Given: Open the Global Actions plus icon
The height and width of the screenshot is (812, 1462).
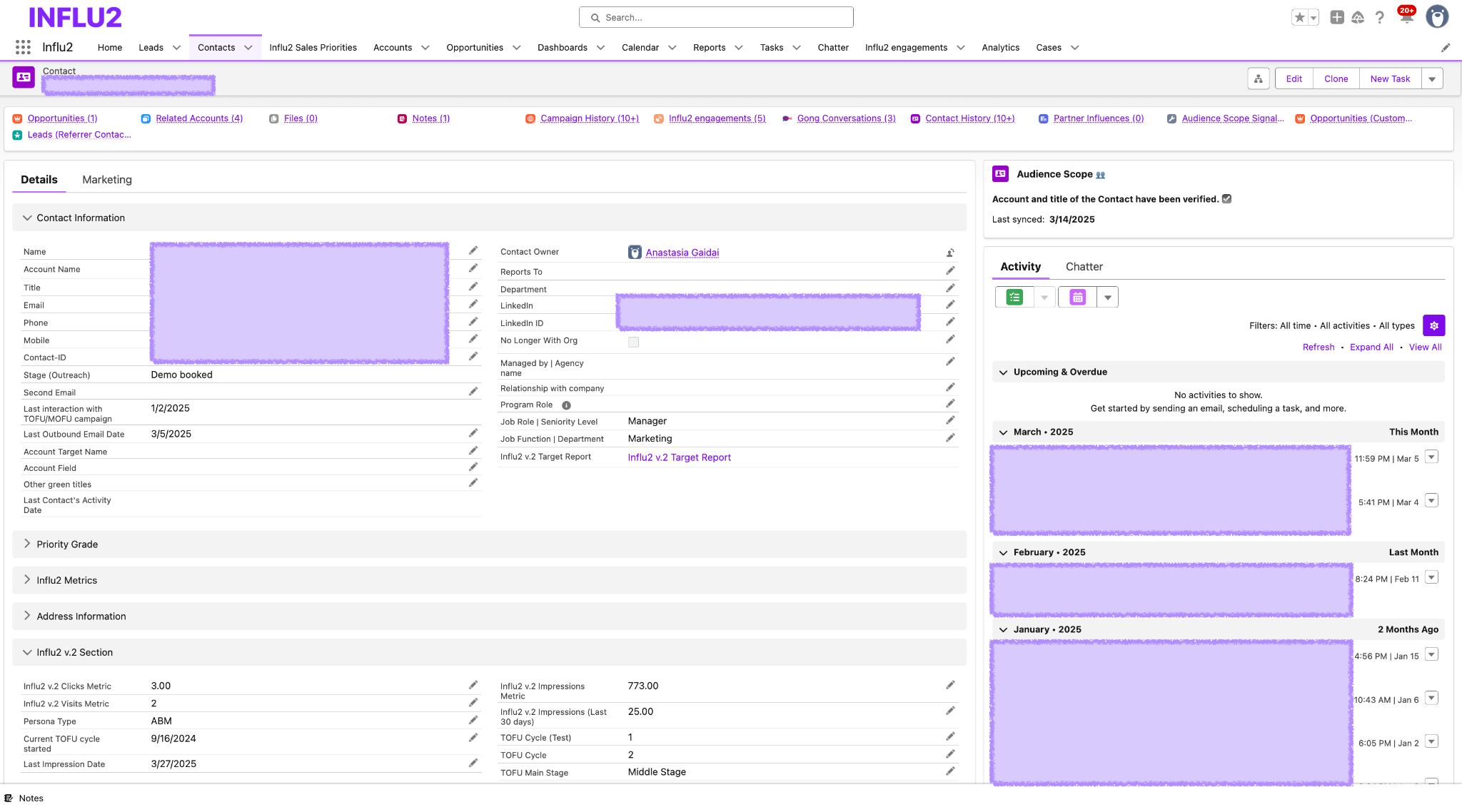Looking at the screenshot, I should (1337, 17).
